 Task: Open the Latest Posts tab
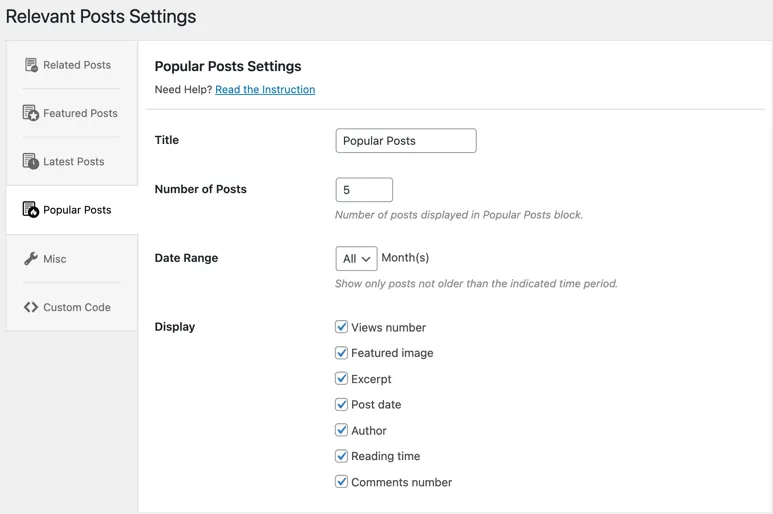(x=73, y=161)
